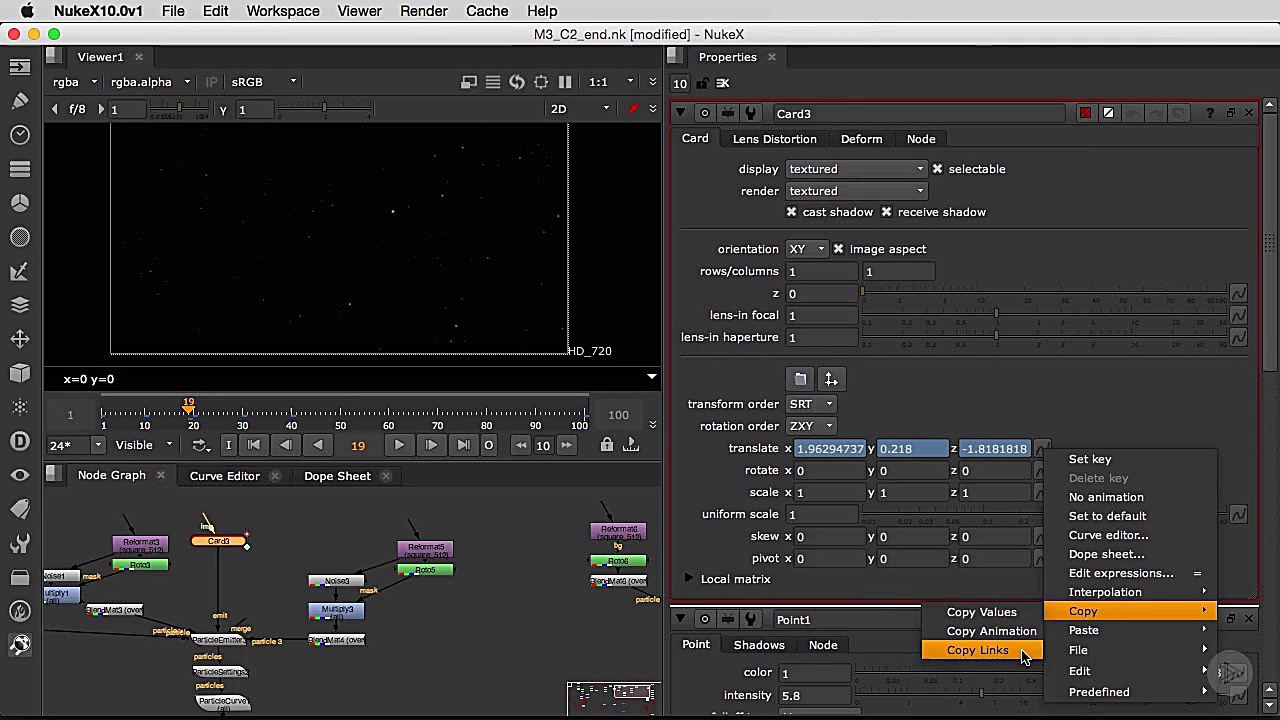Open the display textured dropdown

coord(856,169)
